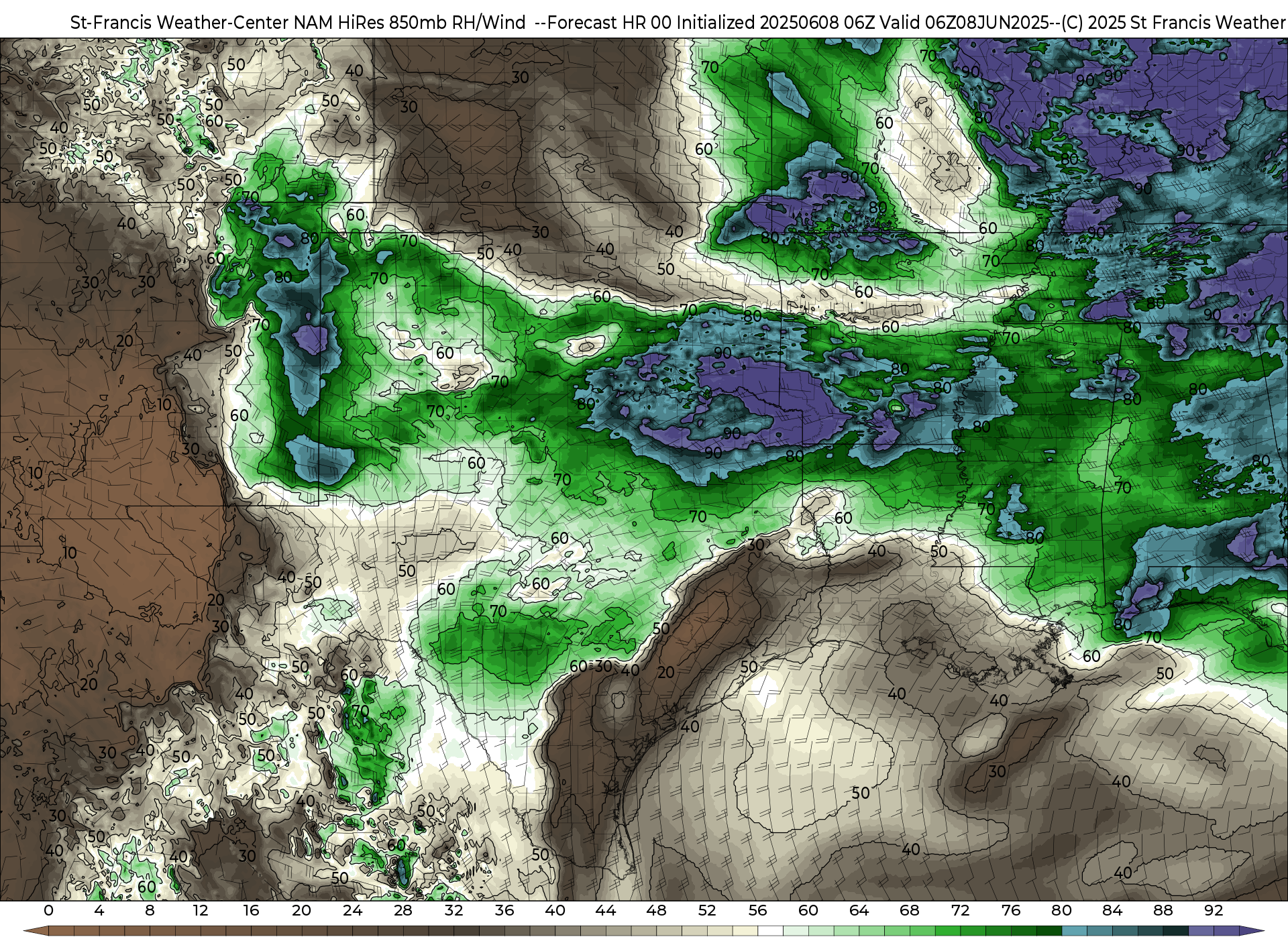Click the colorbar tick label "56"
Image resolution: width=1288 pixels, height=939 pixels.
tap(757, 911)
